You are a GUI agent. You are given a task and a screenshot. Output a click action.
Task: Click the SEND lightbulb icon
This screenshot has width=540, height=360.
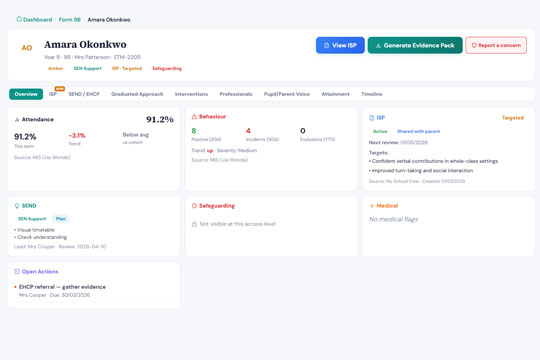tap(17, 206)
